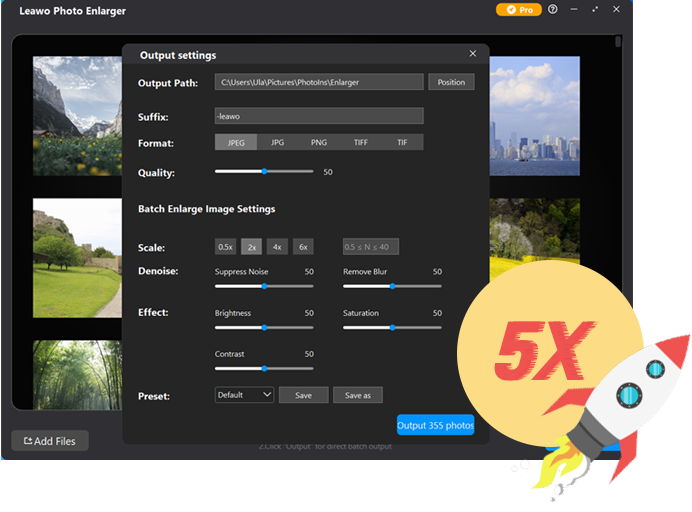Click the custom scale field 0.5 ≤ N ≤ 40
Screen dimensions: 692x512
371,247
